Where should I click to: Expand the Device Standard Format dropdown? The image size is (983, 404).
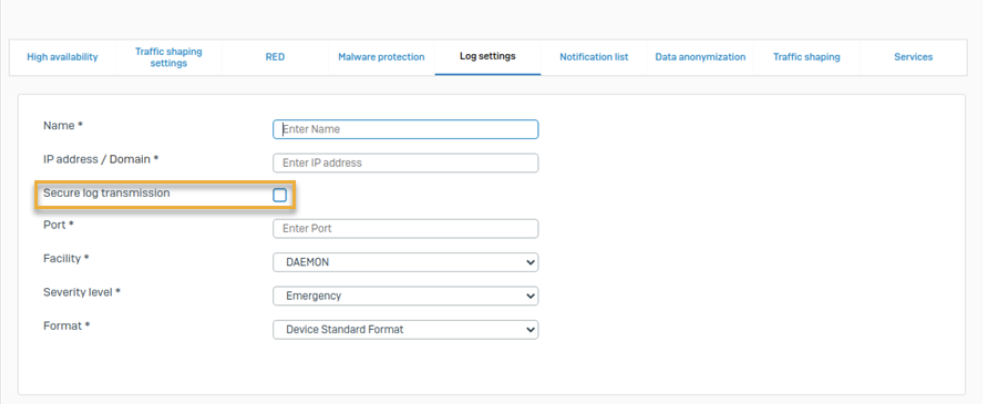click(x=405, y=329)
